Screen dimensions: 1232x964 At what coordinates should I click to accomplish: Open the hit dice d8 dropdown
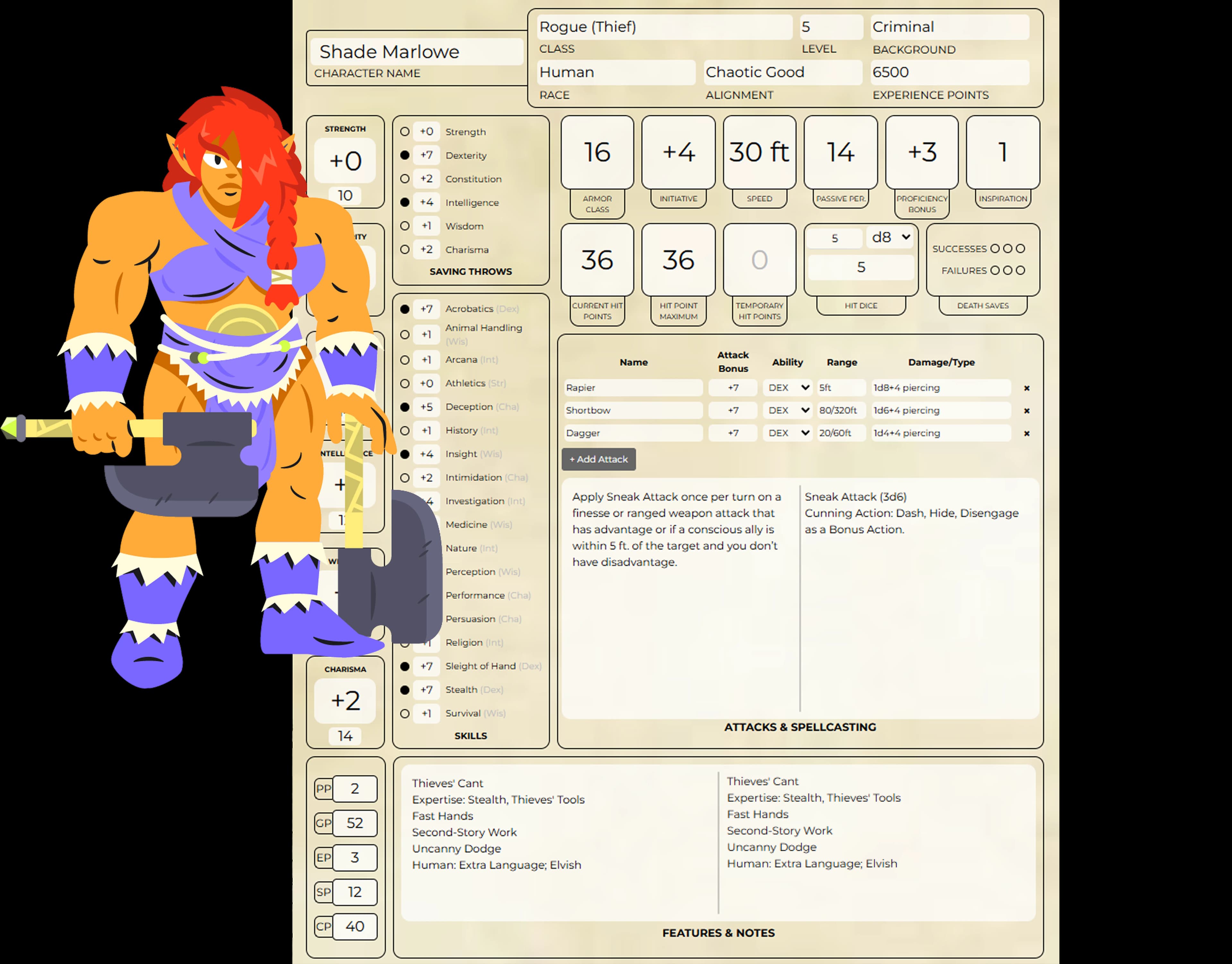(x=889, y=237)
